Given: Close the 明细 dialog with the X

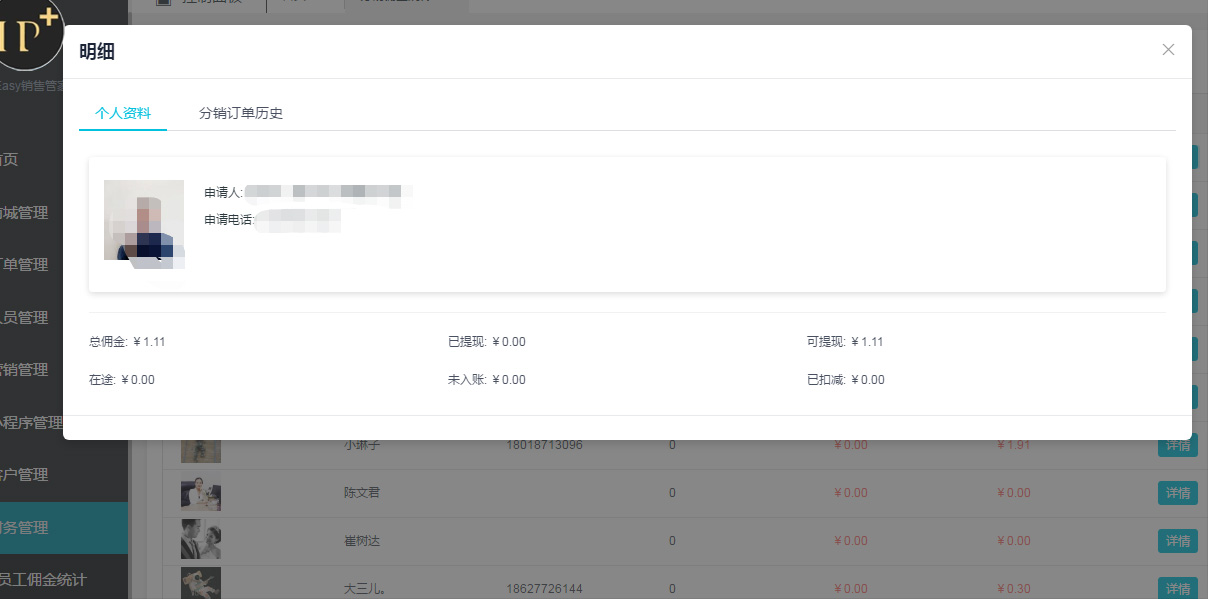Looking at the screenshot, I should [x=1168, y=50].
